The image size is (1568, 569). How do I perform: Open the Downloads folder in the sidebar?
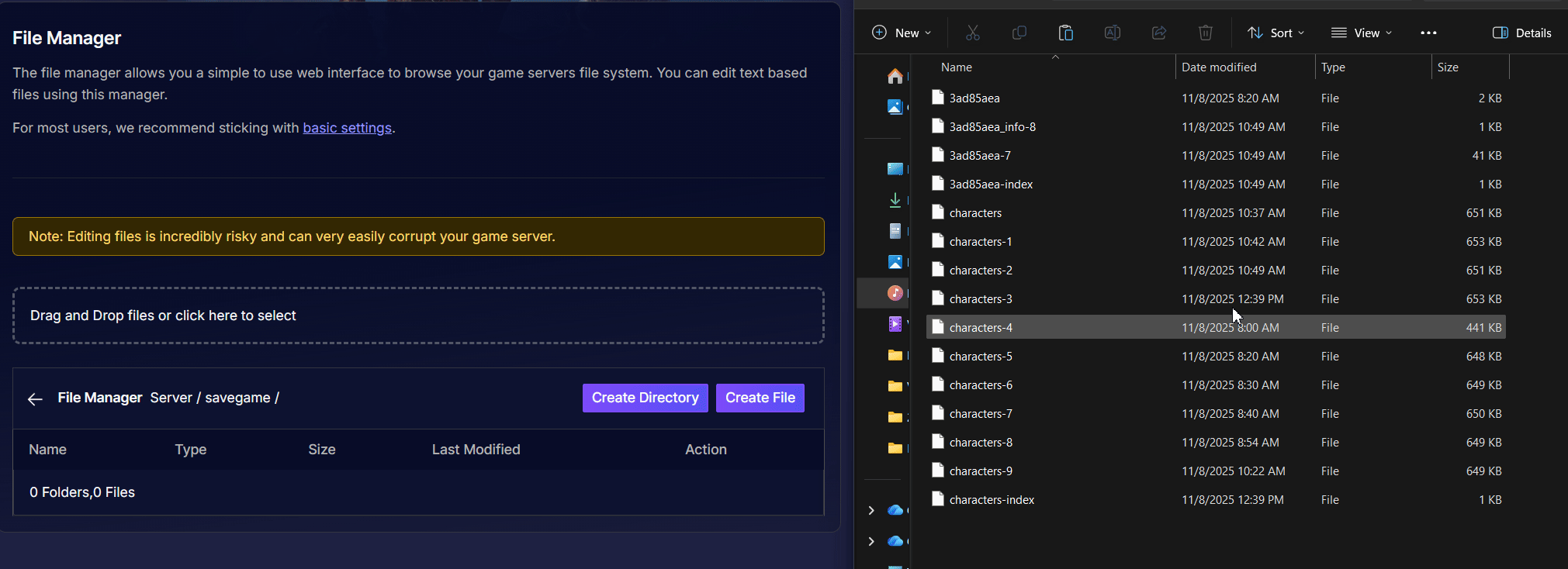895,200
